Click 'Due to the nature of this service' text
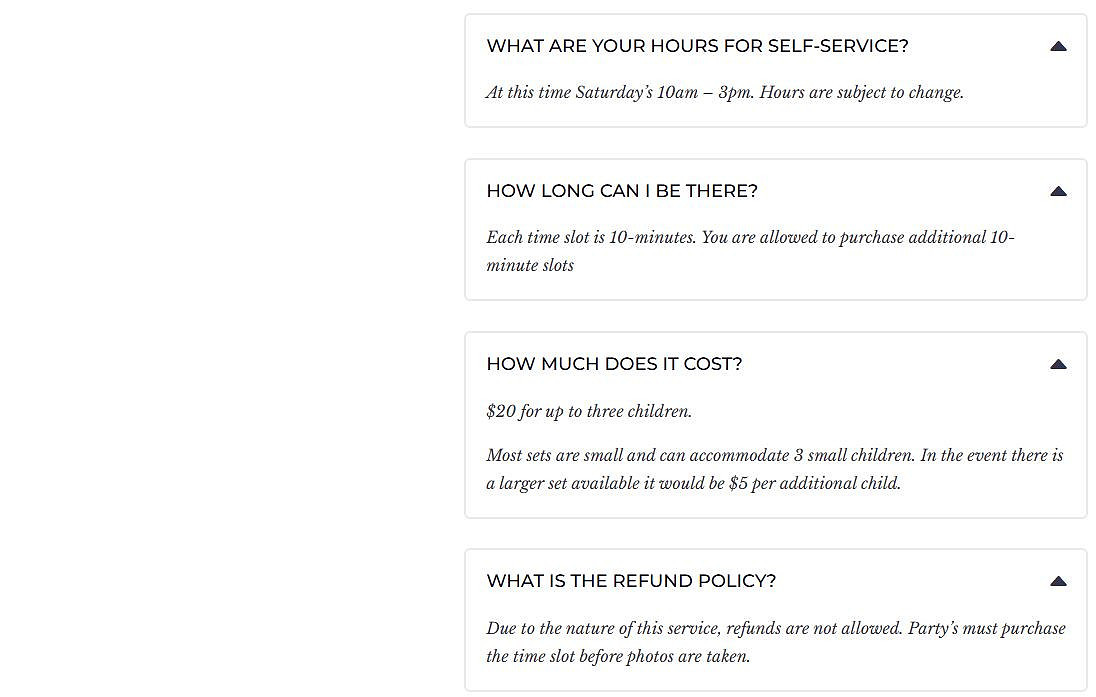The image size is (1096, 697). 603,628
